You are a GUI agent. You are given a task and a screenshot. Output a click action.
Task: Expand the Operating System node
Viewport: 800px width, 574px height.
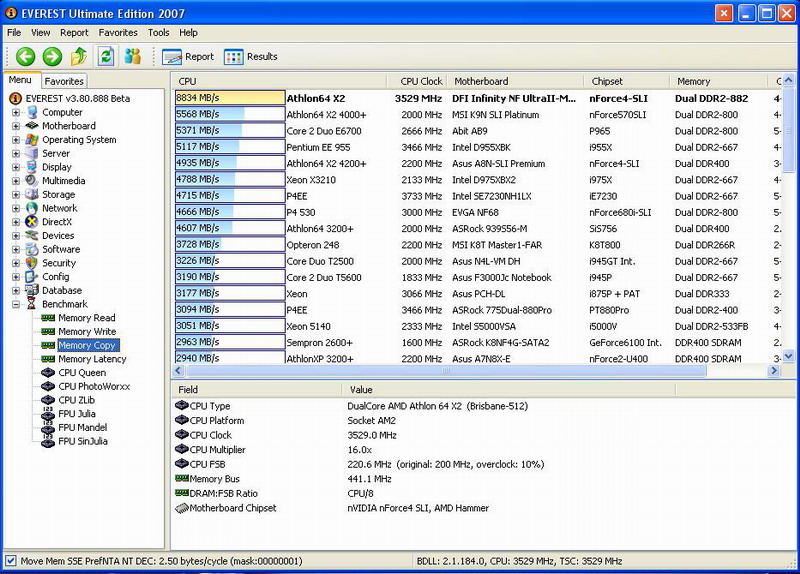pos(16,140)
